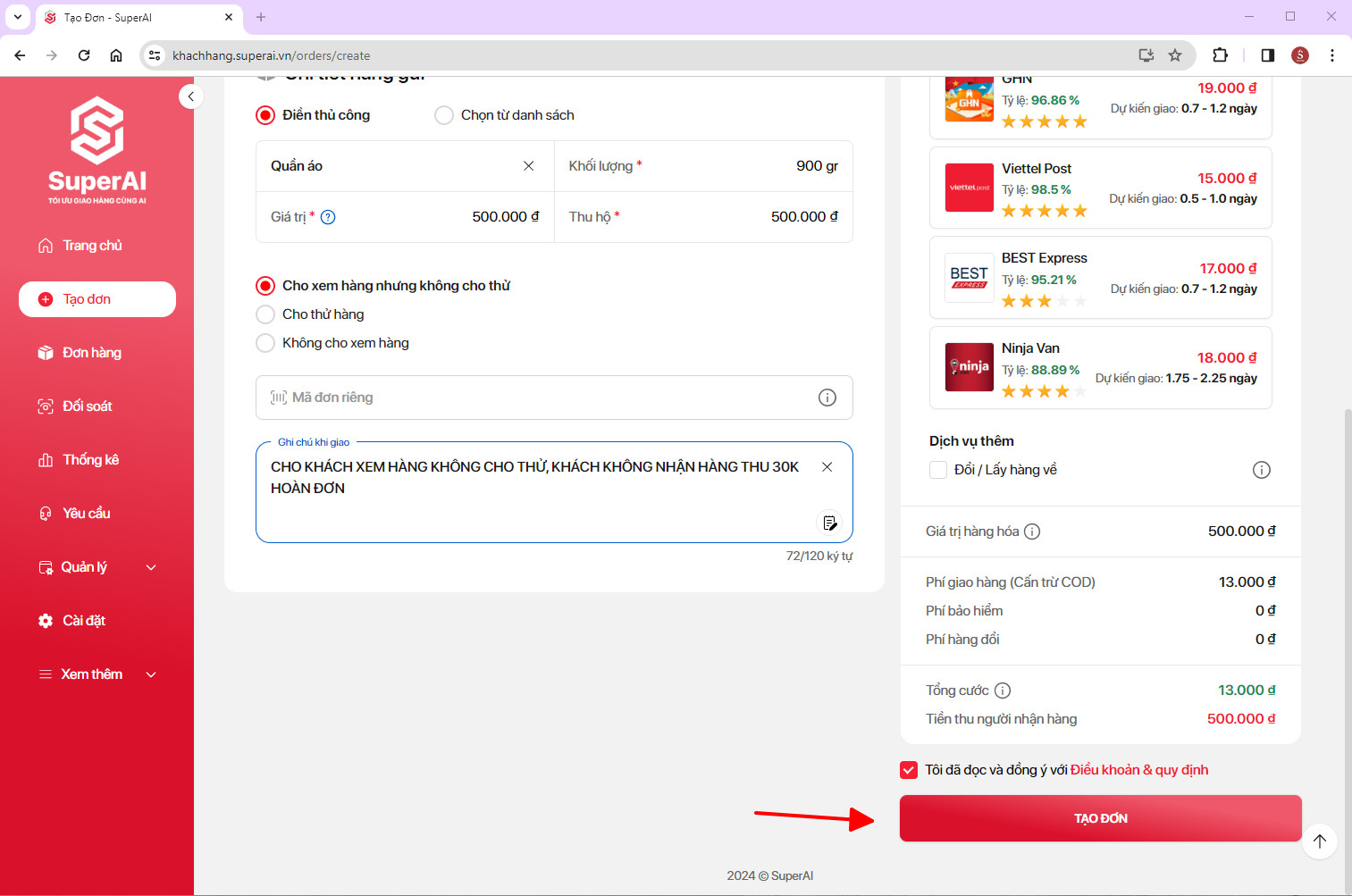Image resolution: width=1352 pixels, height=896 pixels.
Task: Select Cho xem hàng nhưng không cho thử
Action: pyautogui.click(x=265, y=286)
